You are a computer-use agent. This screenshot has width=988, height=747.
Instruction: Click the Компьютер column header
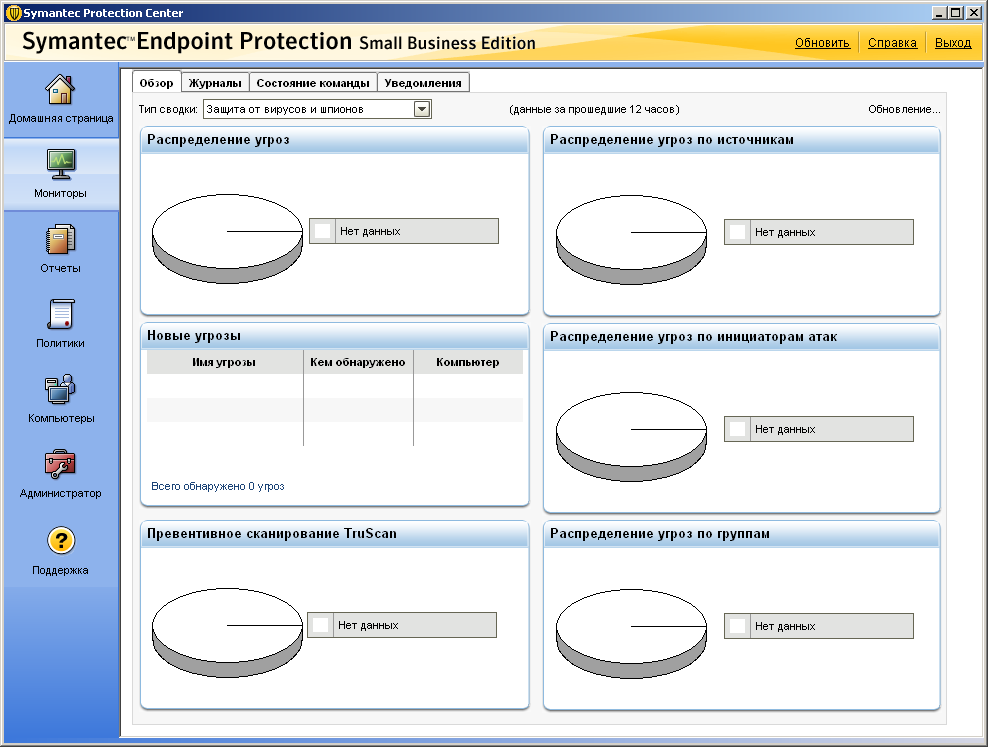(468, 362)
